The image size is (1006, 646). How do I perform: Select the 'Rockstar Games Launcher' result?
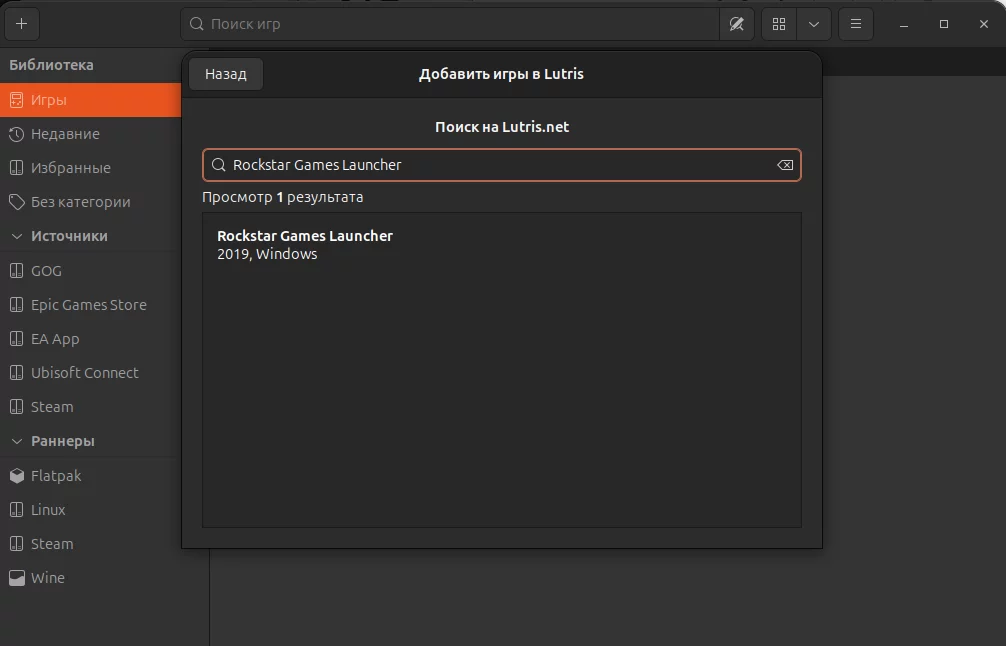[502, 244]
